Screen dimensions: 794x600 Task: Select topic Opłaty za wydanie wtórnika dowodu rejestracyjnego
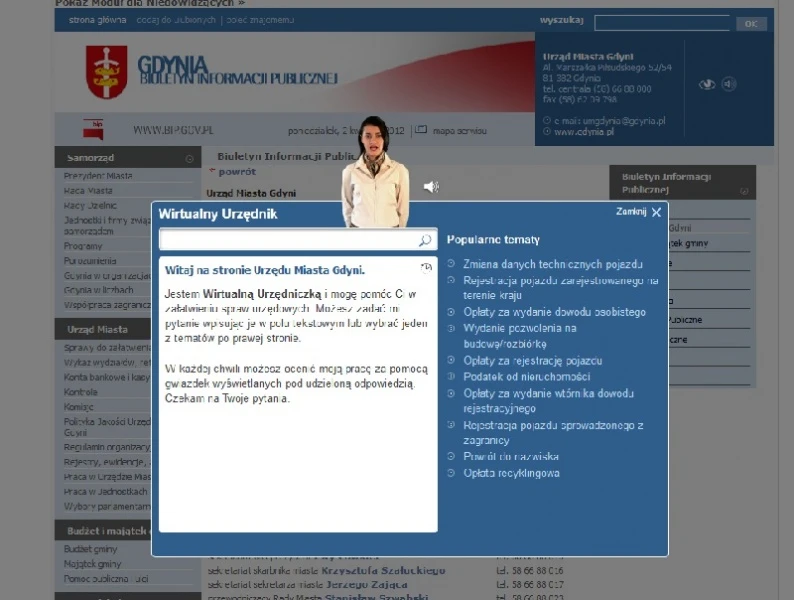[x=548, y=401]
